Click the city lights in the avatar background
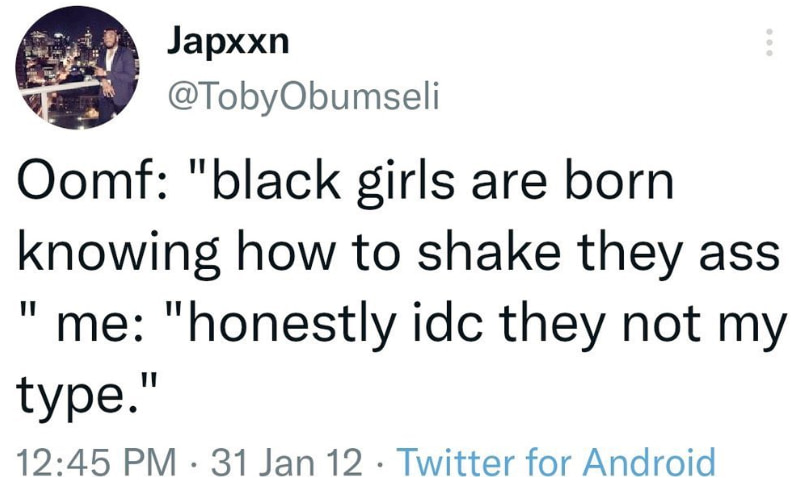Image resolution: width=804 pixels, height=497 pixels. coord(45,62)
